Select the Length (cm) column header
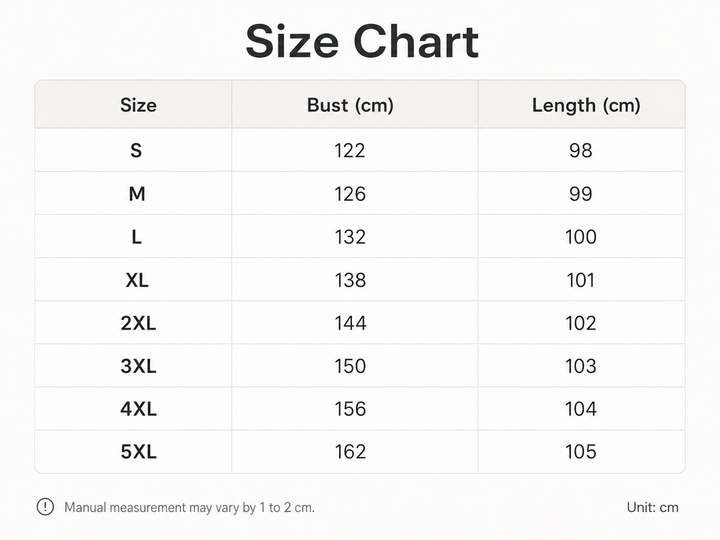This screenshot has width=720, height=540. coord(586,106)
